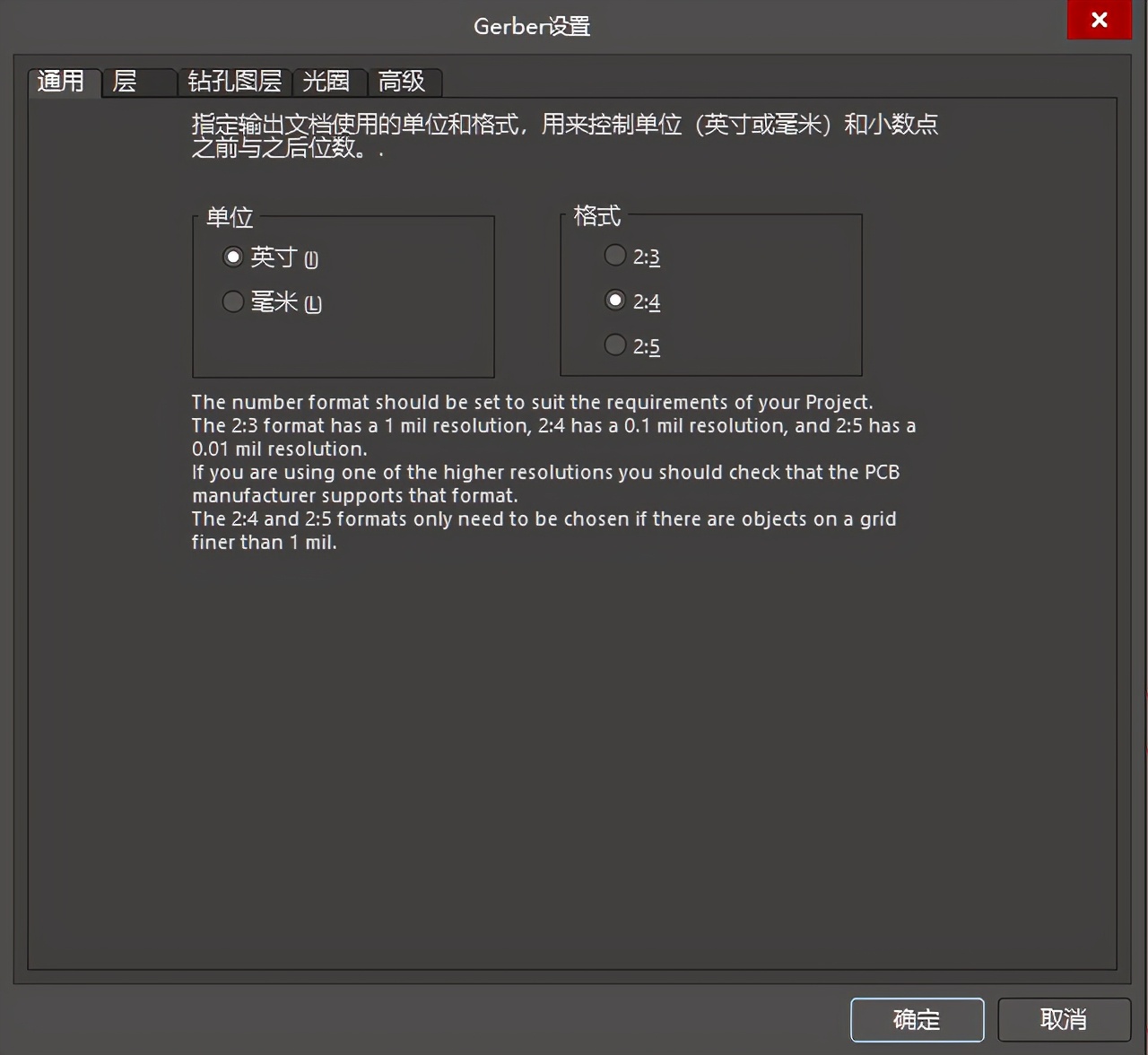Select the 通用 tab
This screenshot has width=1148, height=1055.
point(63,83)
